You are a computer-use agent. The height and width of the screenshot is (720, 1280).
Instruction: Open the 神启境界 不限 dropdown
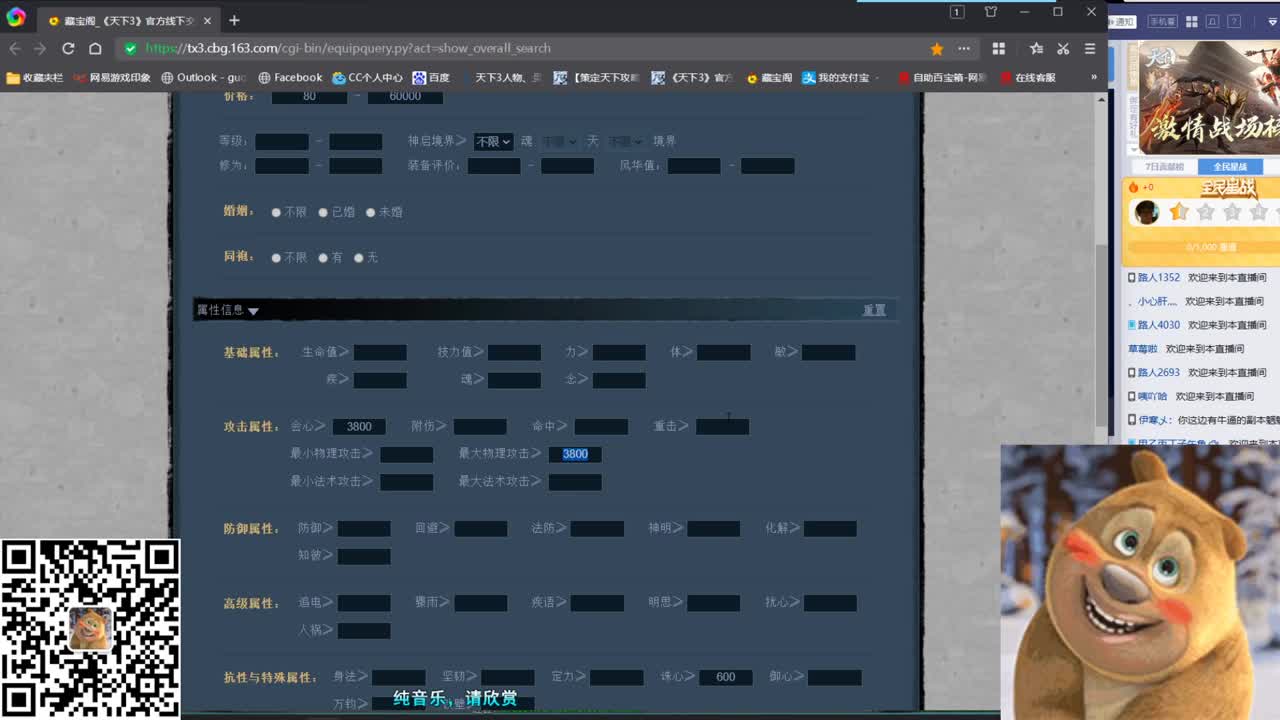493,142
